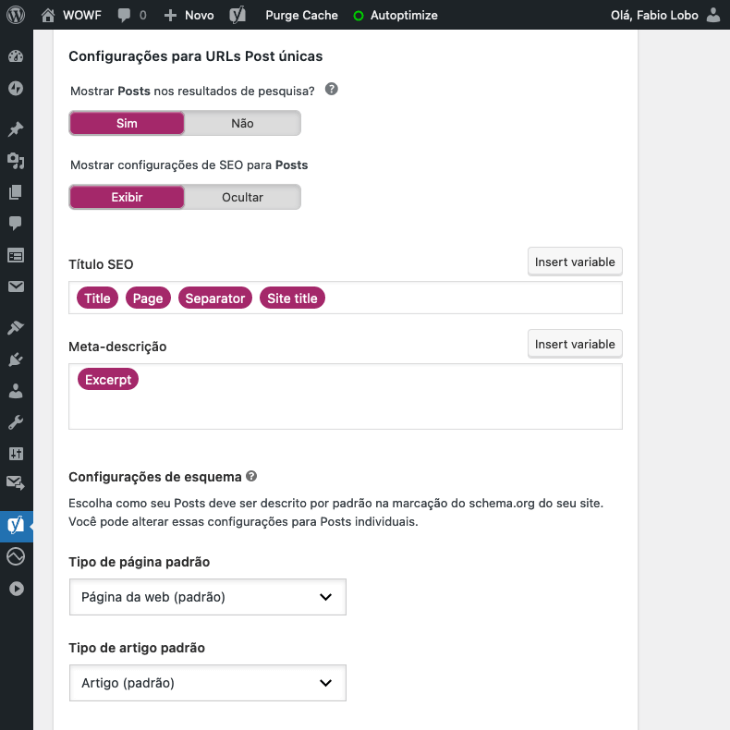730x730 pixels.
Task: Open the Settings sliders sidebar icon
Action: [x=16, y=453]
